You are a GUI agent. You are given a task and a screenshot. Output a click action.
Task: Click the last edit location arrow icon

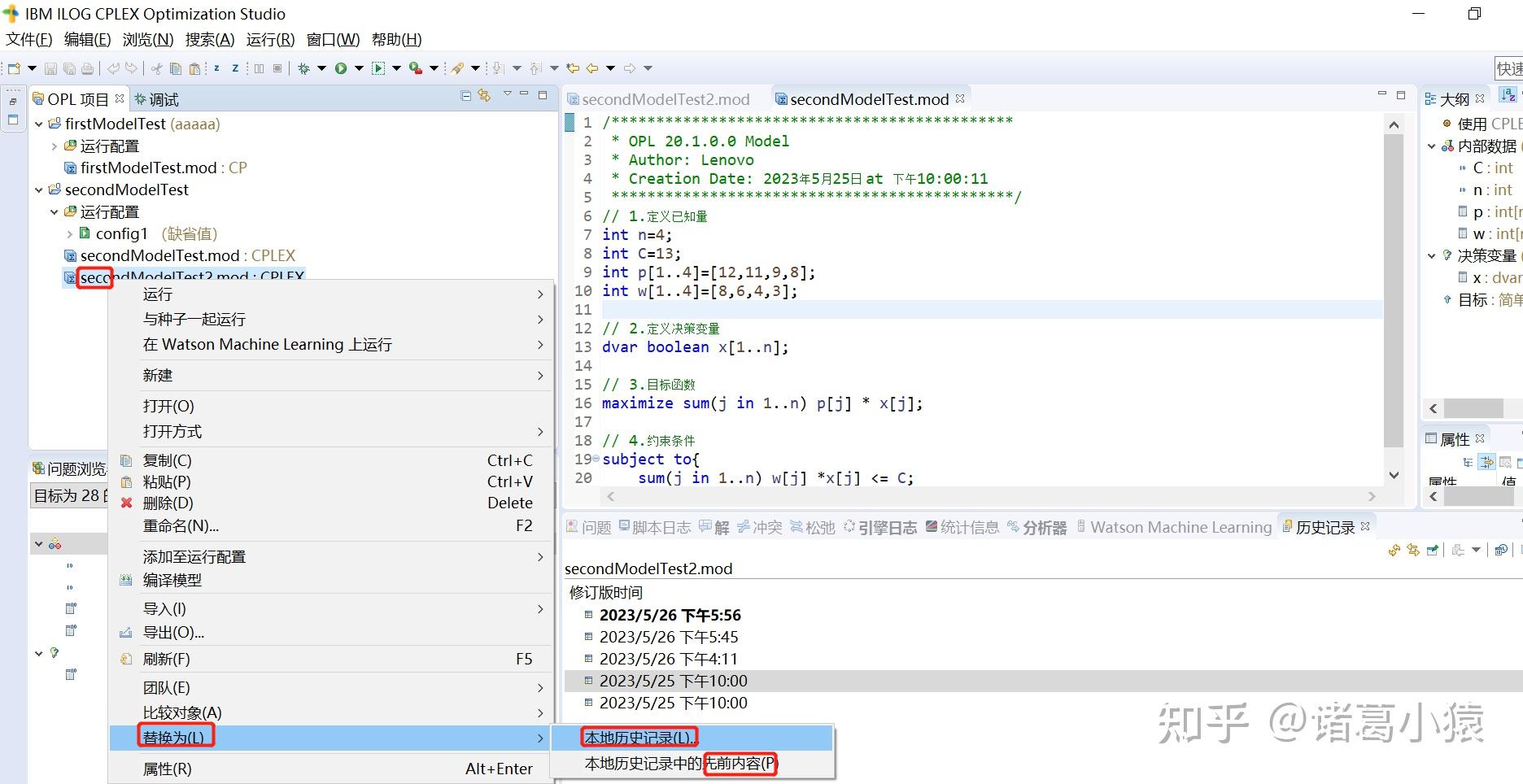[x=573, y=68]
